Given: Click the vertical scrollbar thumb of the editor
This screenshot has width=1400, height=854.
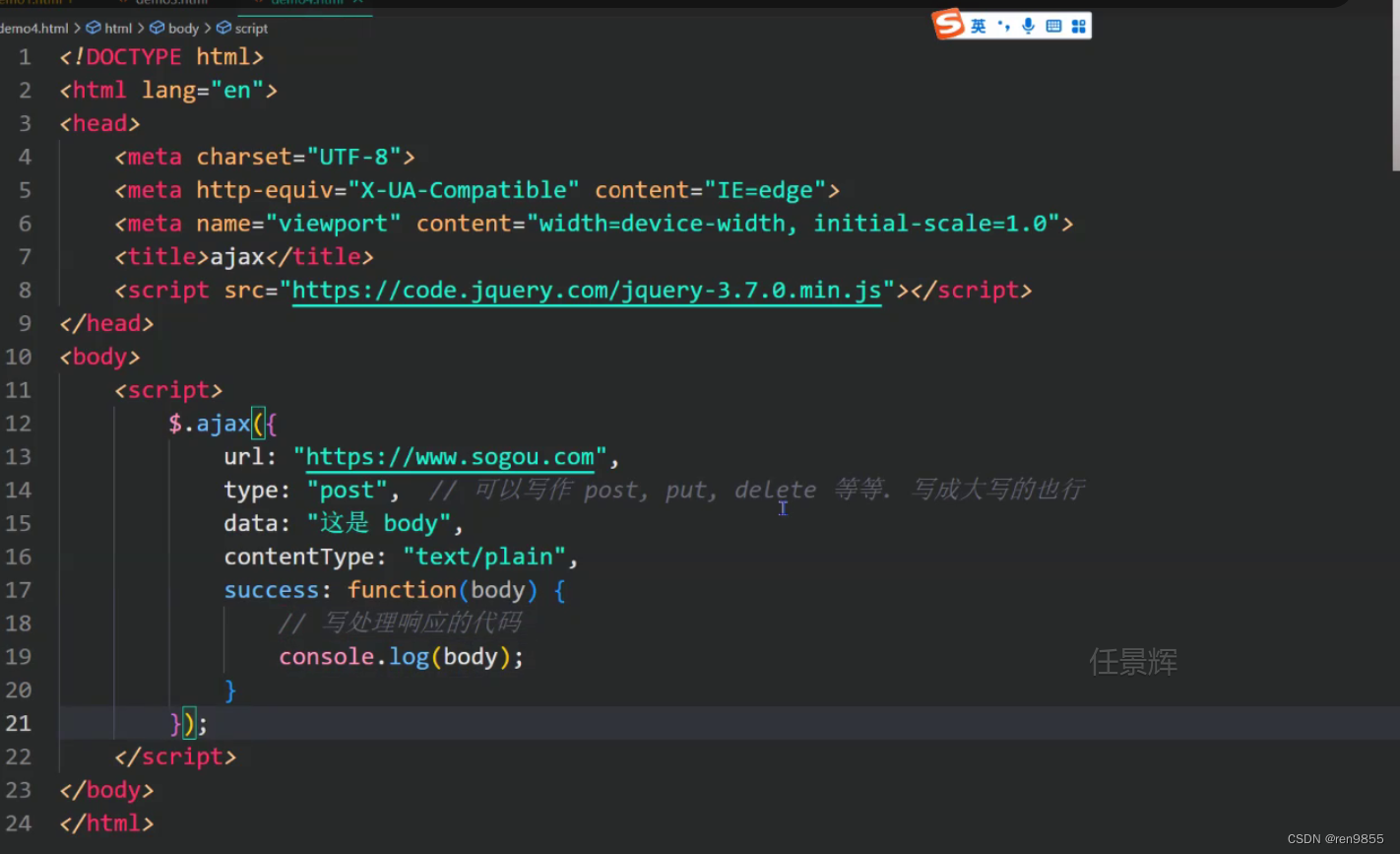Looking at the screenshot, I should click(1395, 85).
